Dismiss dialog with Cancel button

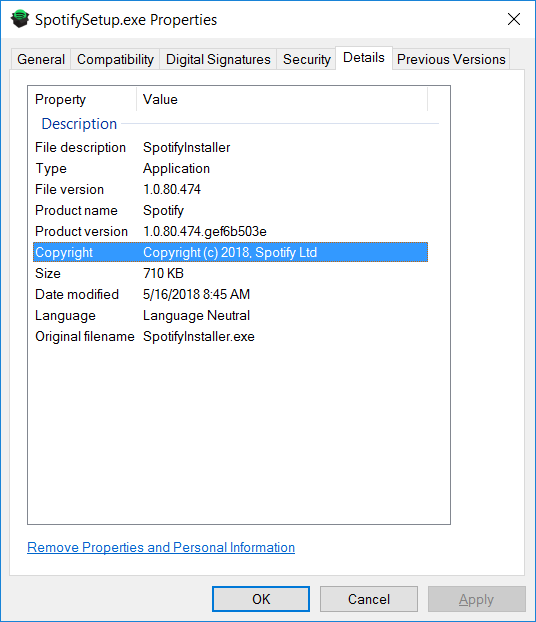coord(369,599)
